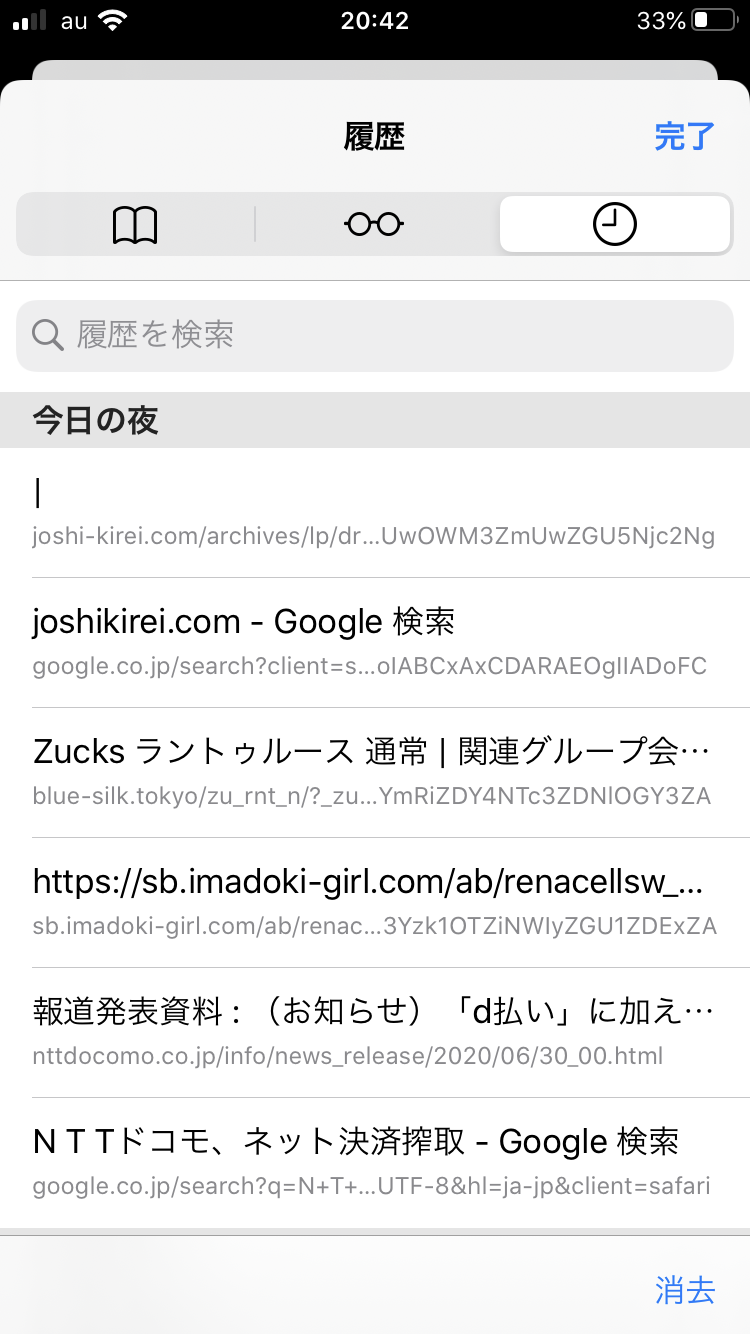Open the Reading List glasses tab

click(374, 225)
